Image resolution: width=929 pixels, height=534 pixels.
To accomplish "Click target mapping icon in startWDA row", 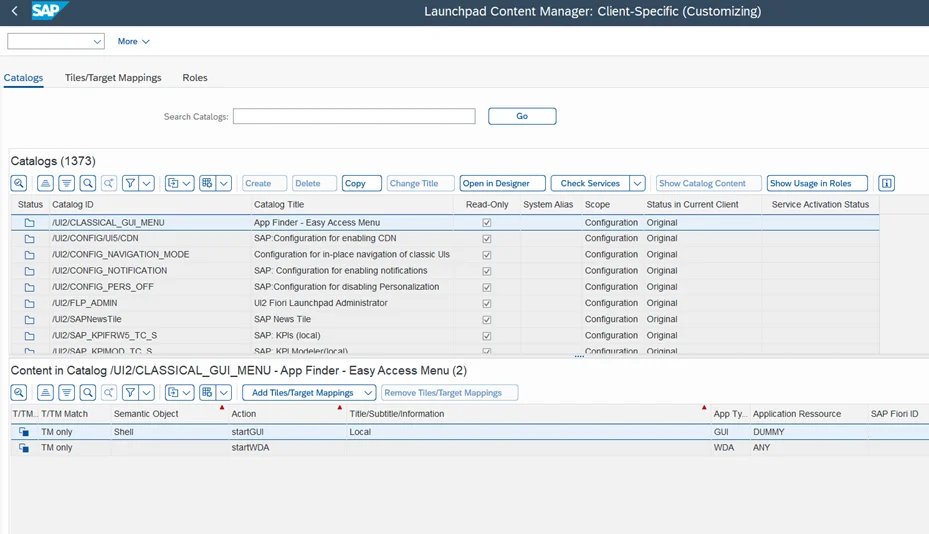I will point(24,448).
